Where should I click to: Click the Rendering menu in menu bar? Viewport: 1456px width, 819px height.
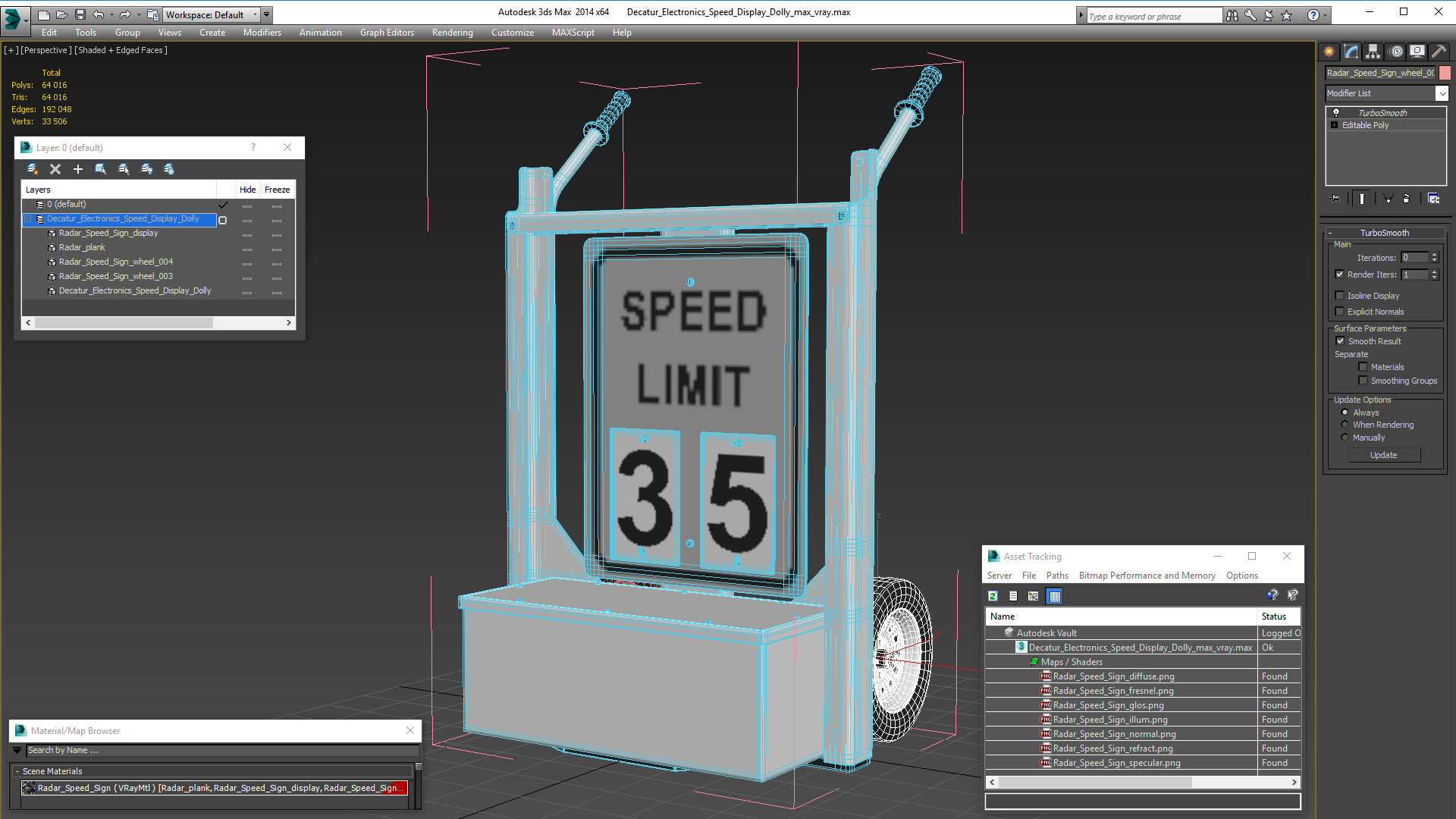click(453, 32)
